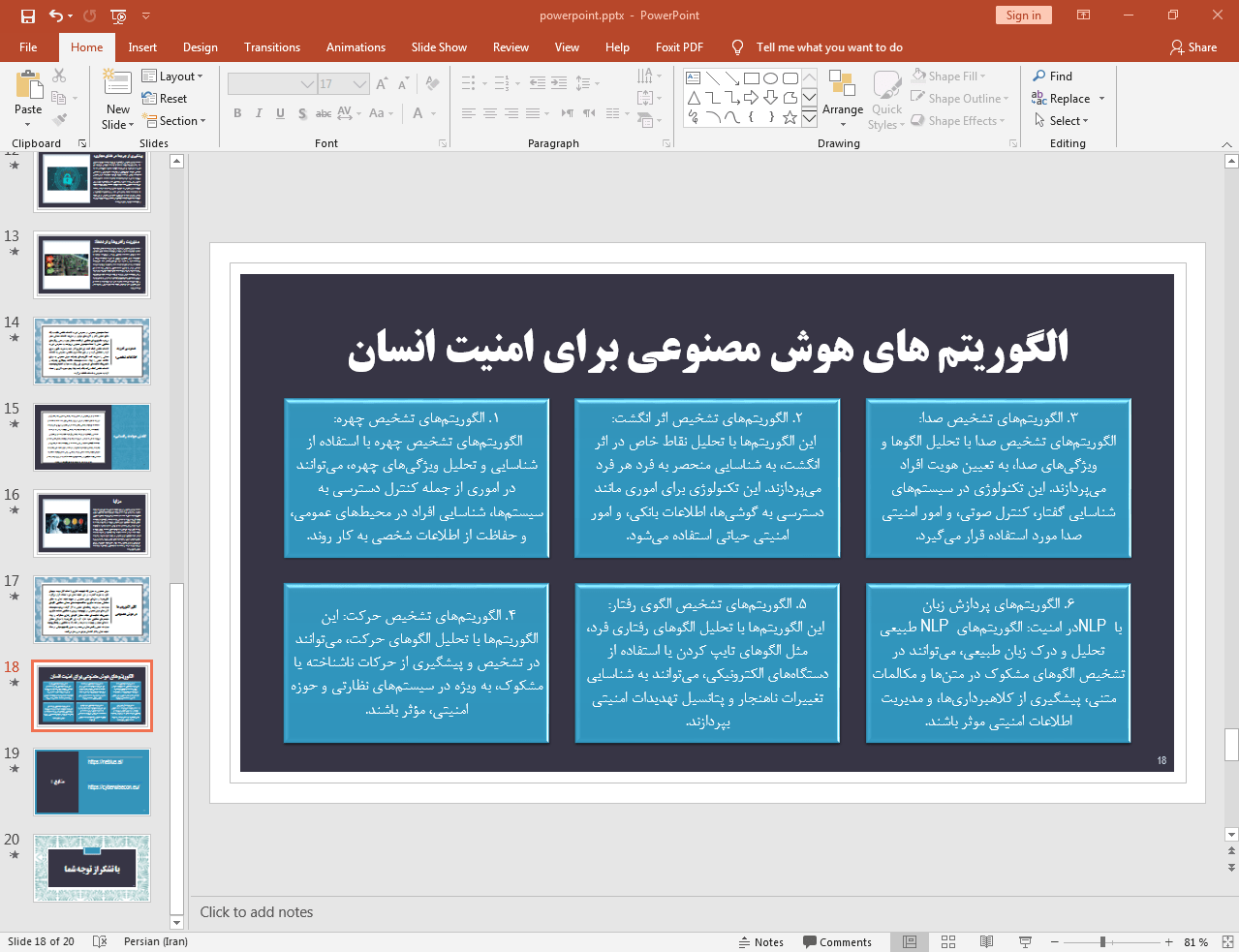Select slide 14 thumbnail

(92, 351)
